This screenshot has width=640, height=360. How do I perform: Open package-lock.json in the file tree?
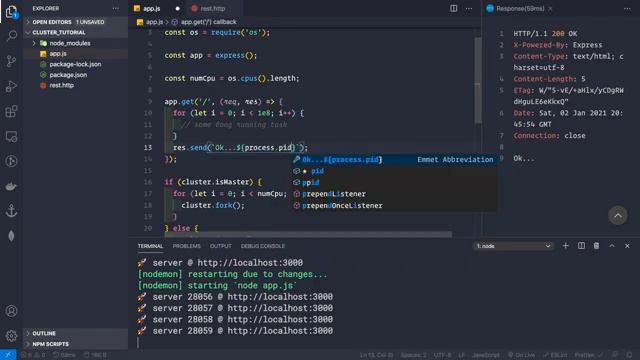click(x=76, y=64)
